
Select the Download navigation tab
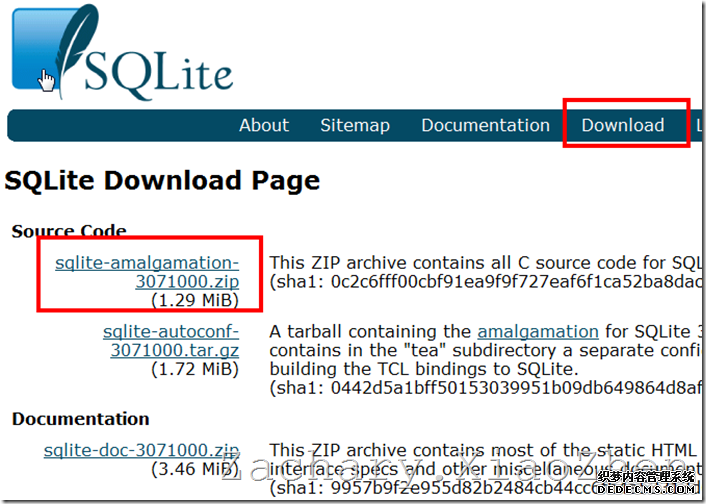pyautogui.click(x=623, y=125)
